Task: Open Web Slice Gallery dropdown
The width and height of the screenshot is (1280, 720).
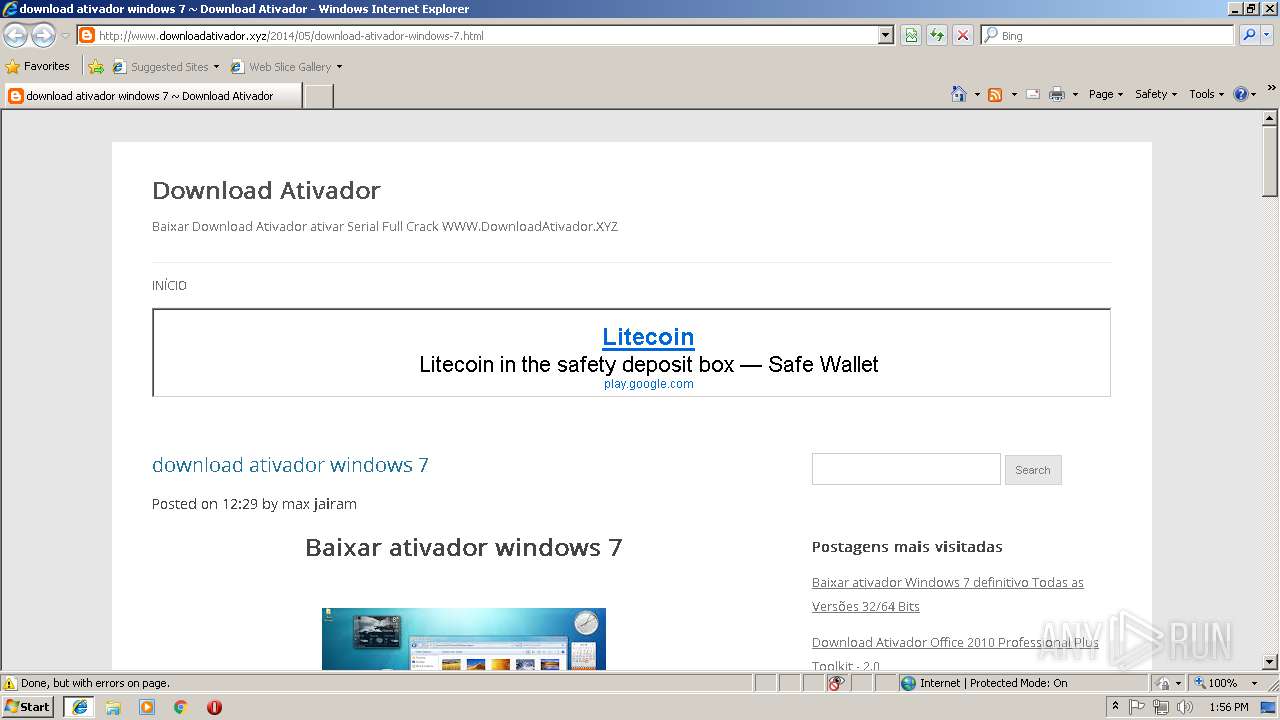Action: (286, 67)
